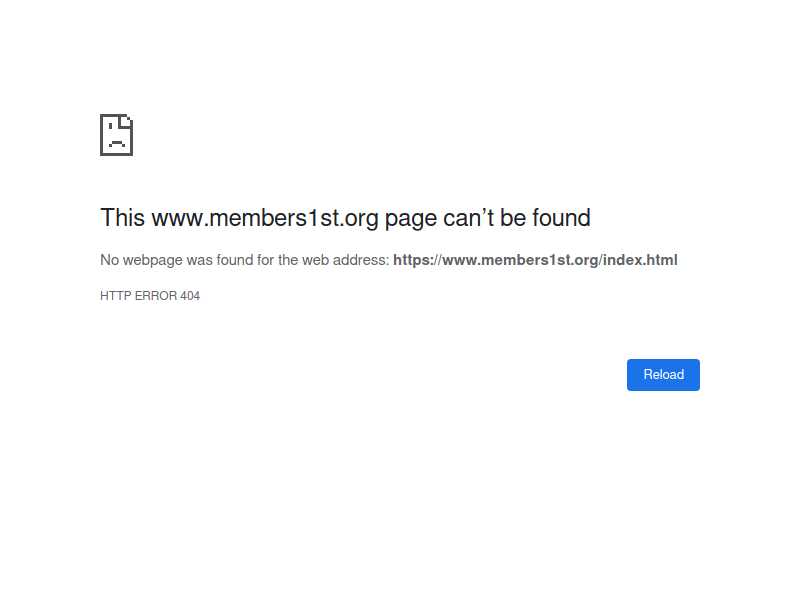Click the domain in the bold URL

[x=520, y=260]
